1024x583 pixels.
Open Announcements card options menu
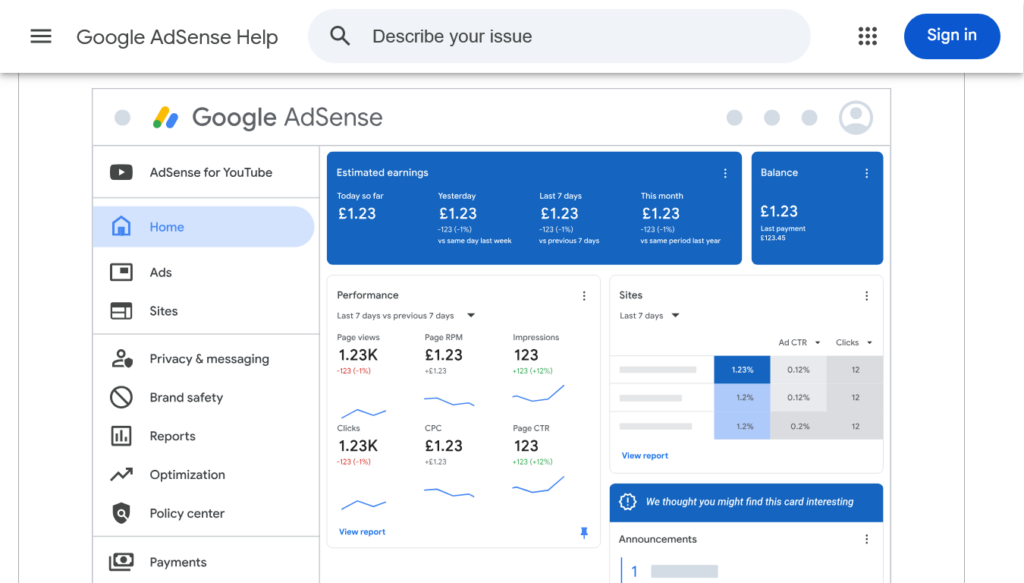pos(867,539)
